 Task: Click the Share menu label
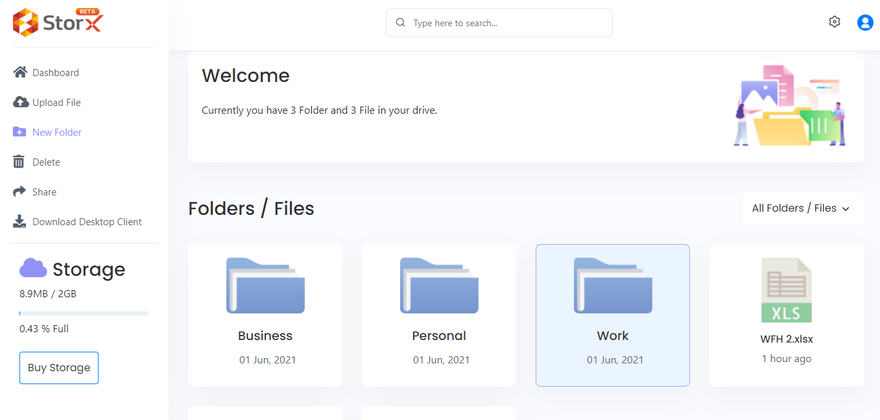(x=45, y=192)
